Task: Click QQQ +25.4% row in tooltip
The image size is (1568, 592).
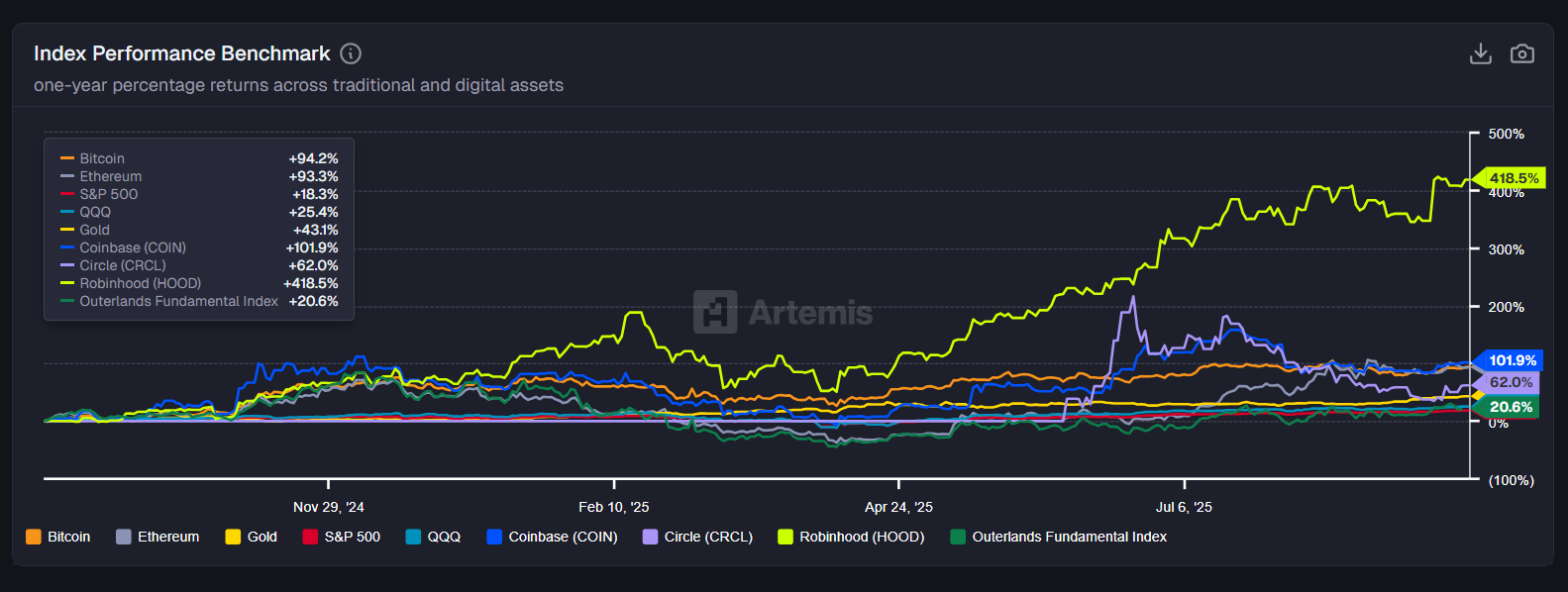Action: [x=199, y=212]
